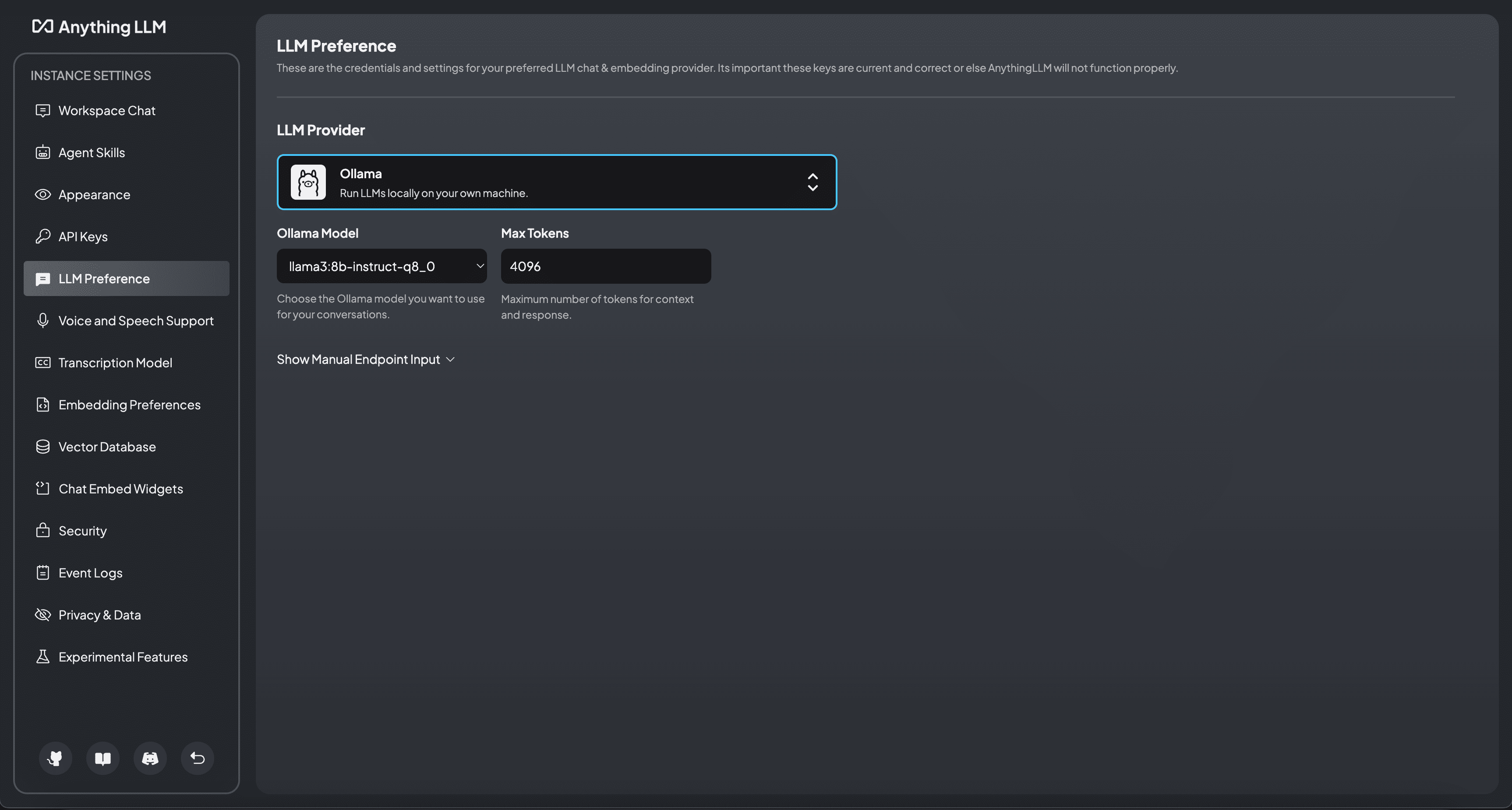Click the Max Tokens input field
The height and width of the screenshot is (810, 1512).
(x=606, y=266)
